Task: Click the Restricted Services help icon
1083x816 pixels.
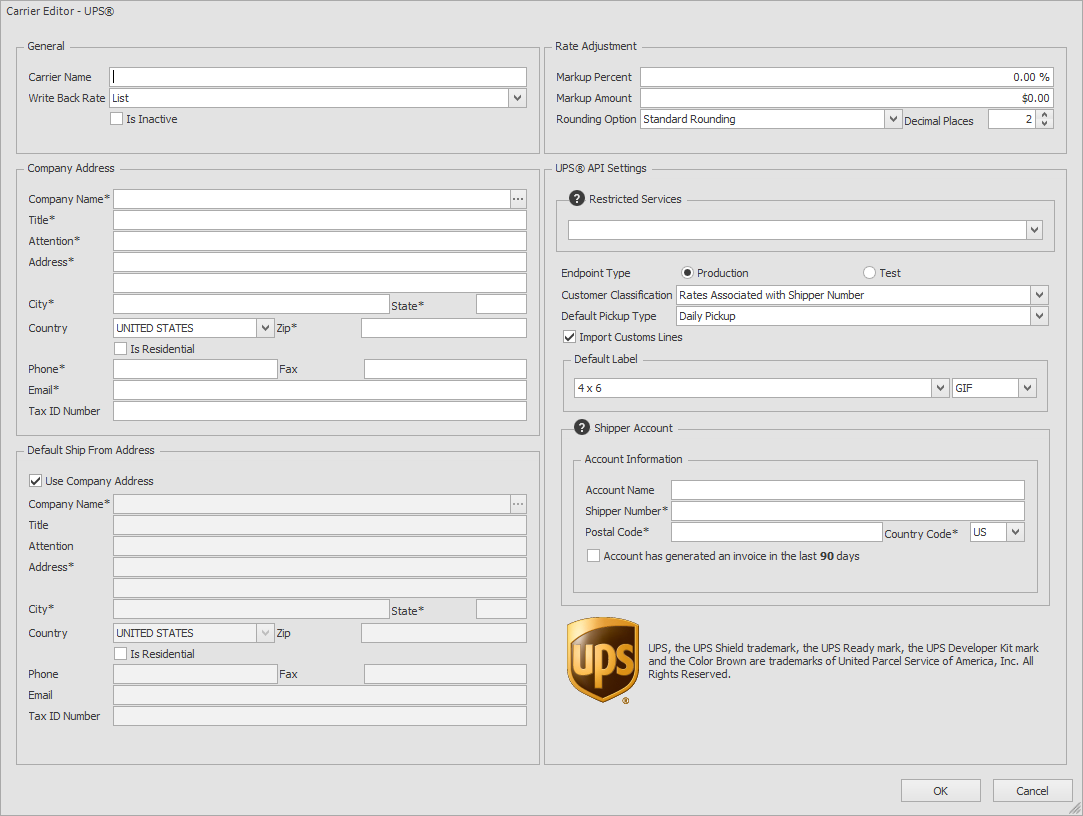Action: [576, 199]
